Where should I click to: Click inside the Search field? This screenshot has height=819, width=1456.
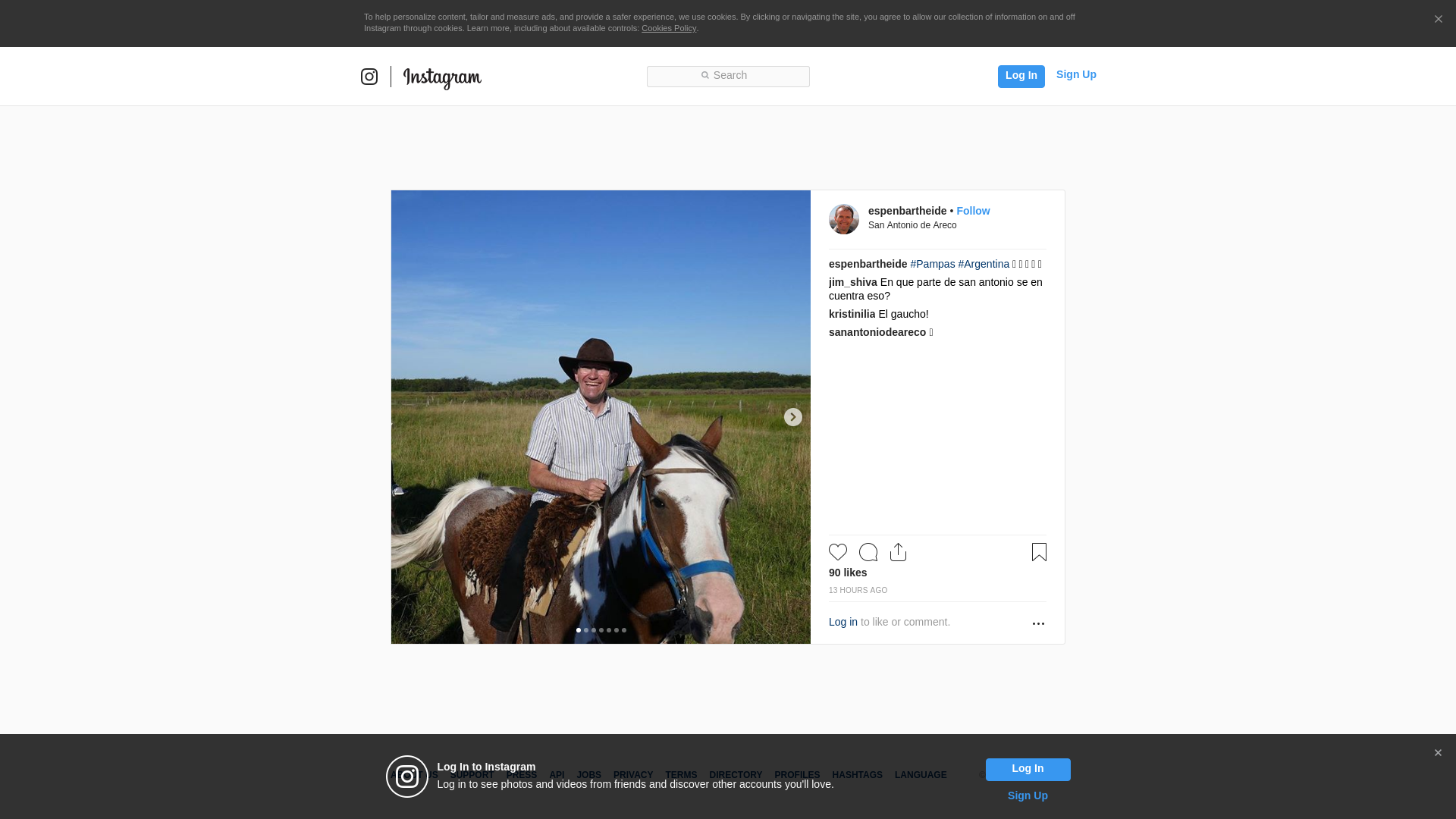(x=728, y=77)
